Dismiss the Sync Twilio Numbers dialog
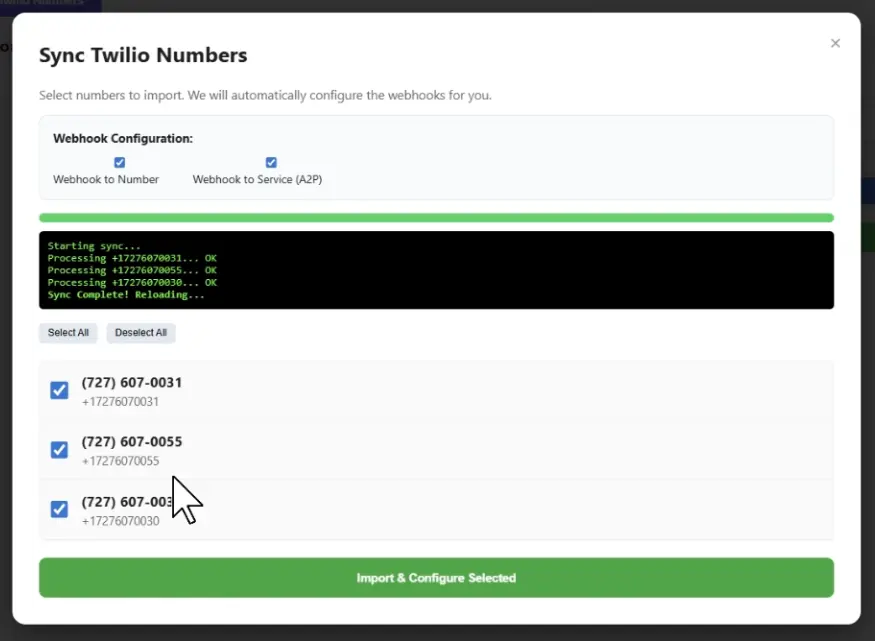The image size is (875, 641). pos(835,43)
